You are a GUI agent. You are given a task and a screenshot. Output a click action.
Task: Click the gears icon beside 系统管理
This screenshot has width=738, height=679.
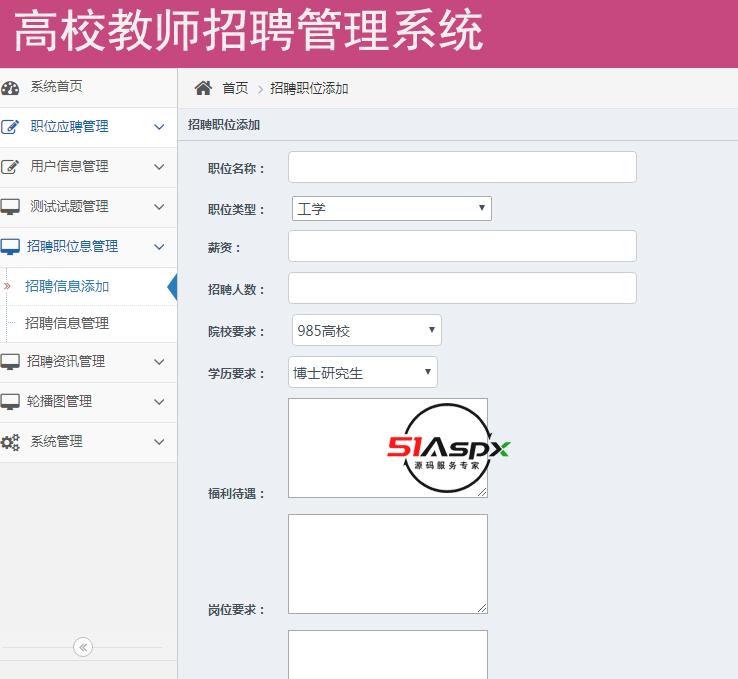click(x=10, y=442)
